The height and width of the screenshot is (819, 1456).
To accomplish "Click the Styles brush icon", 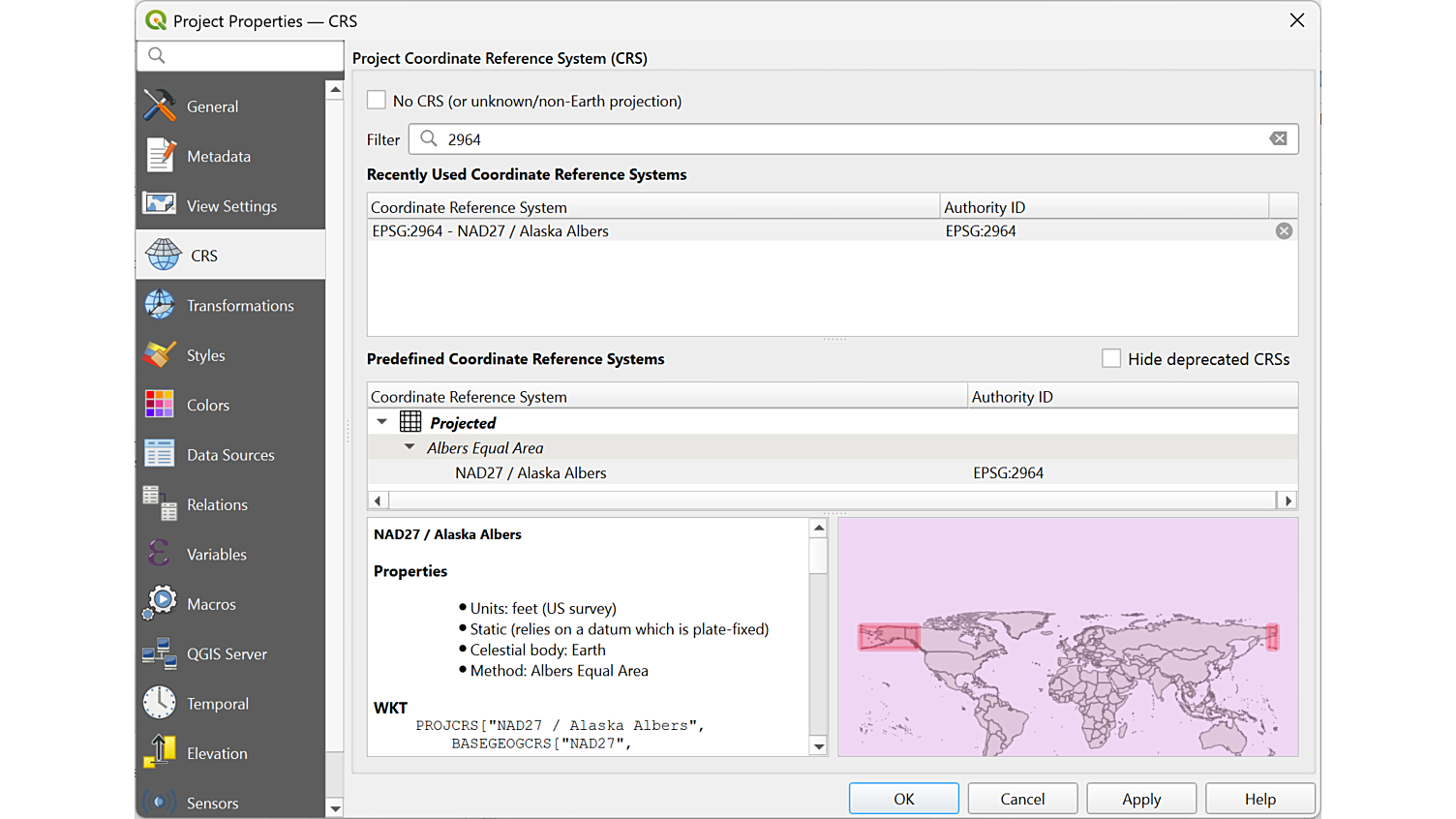I will pyautogui.click(x=160, y=355).
